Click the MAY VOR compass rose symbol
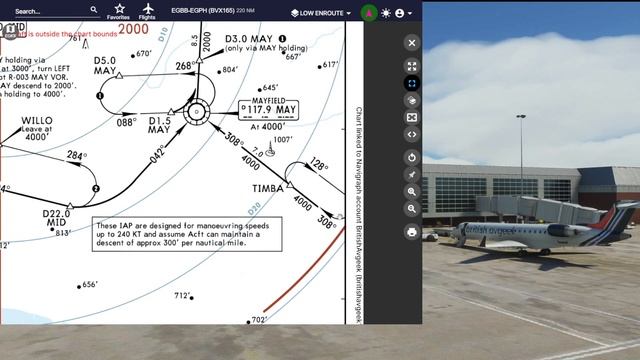Image resolution: width=640 pixels, height=360 pixels. [197, 112]
